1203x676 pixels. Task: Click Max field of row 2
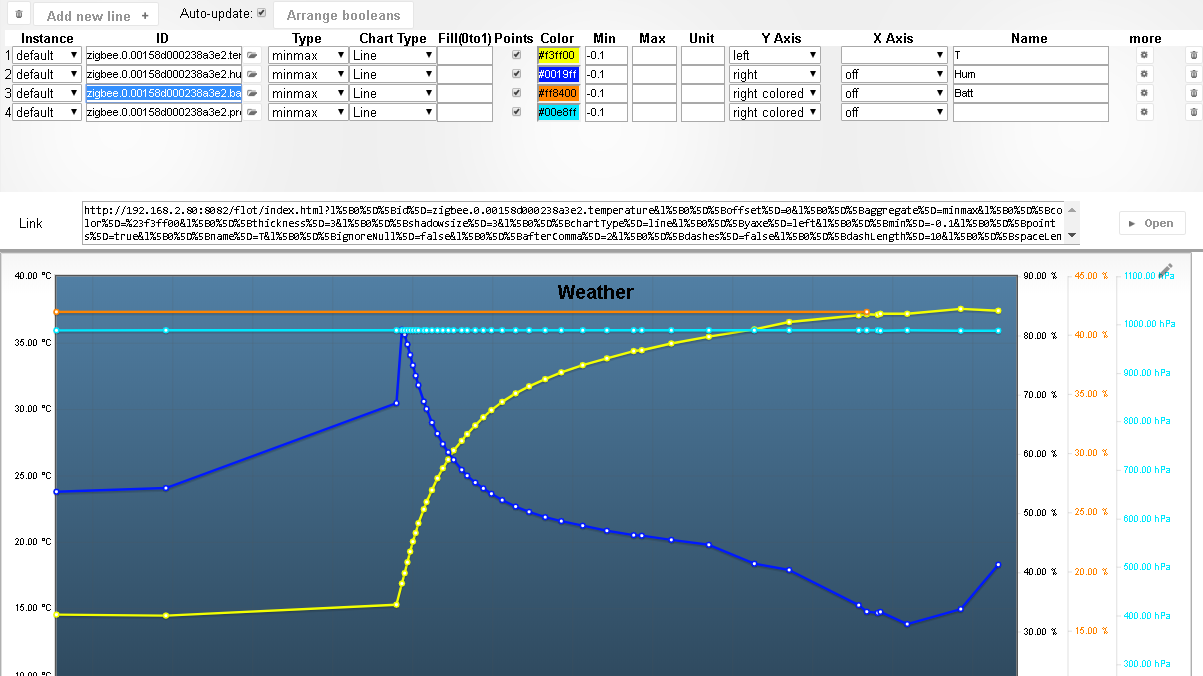click(x=654, y=74)
